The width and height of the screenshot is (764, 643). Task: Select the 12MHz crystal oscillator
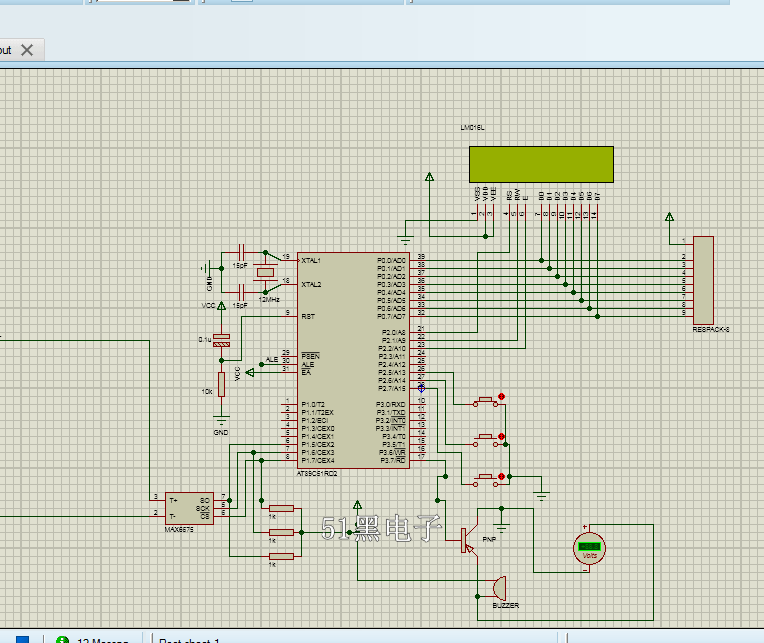coord(265,272)
